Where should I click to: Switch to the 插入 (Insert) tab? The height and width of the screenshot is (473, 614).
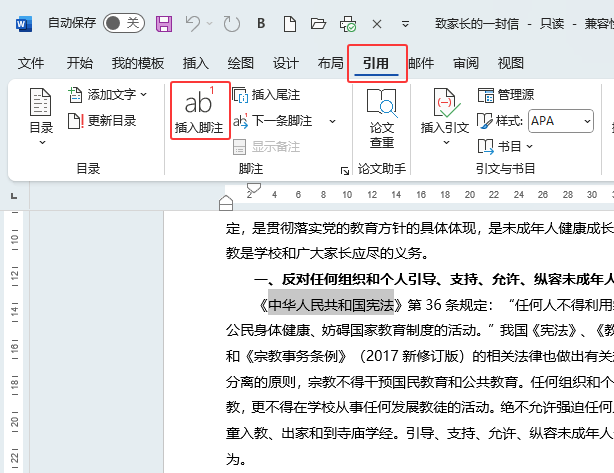196,63
